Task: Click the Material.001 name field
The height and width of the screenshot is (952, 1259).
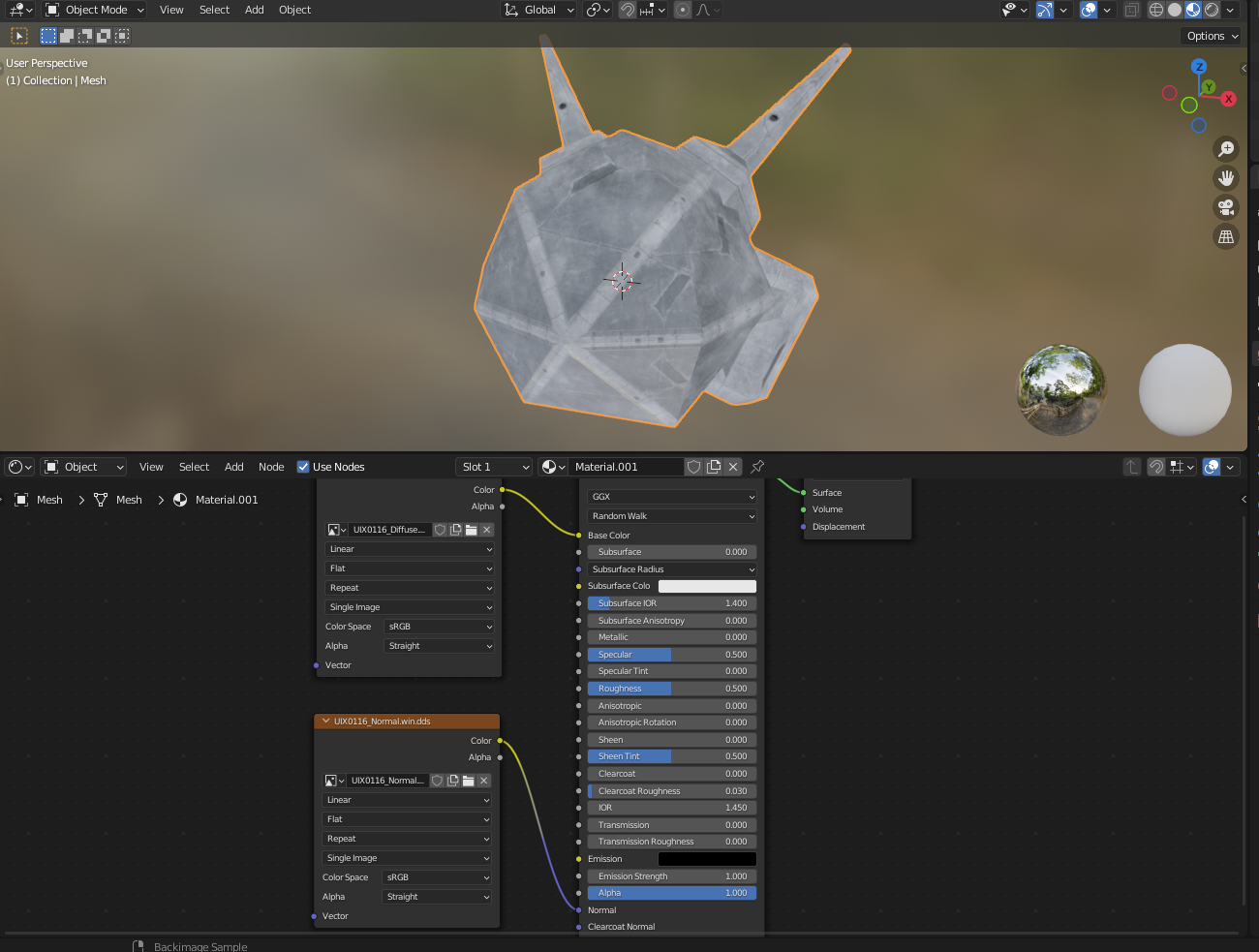Action: tap(625, 467)
